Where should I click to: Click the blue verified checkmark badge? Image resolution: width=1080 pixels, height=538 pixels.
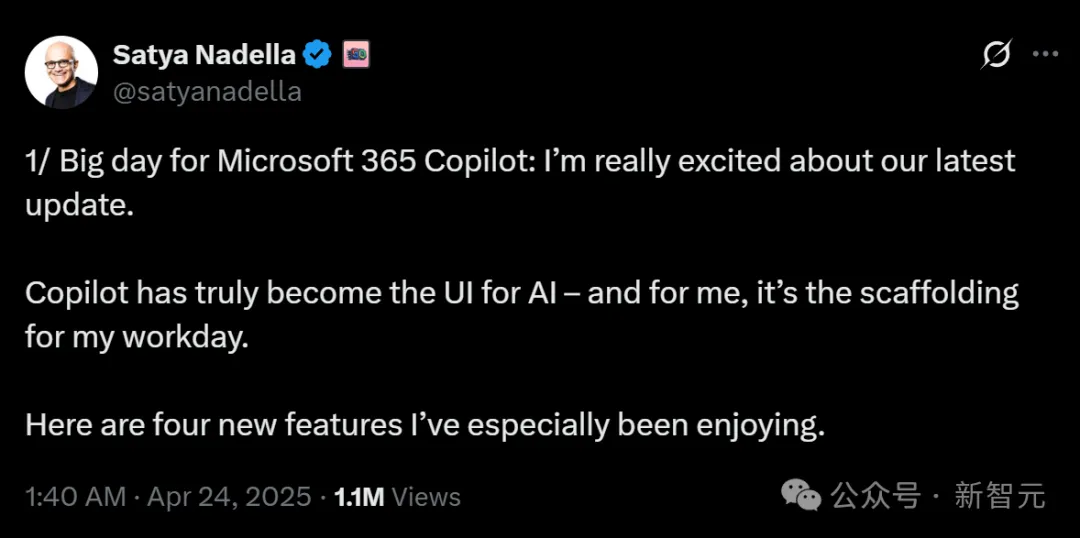318,55
